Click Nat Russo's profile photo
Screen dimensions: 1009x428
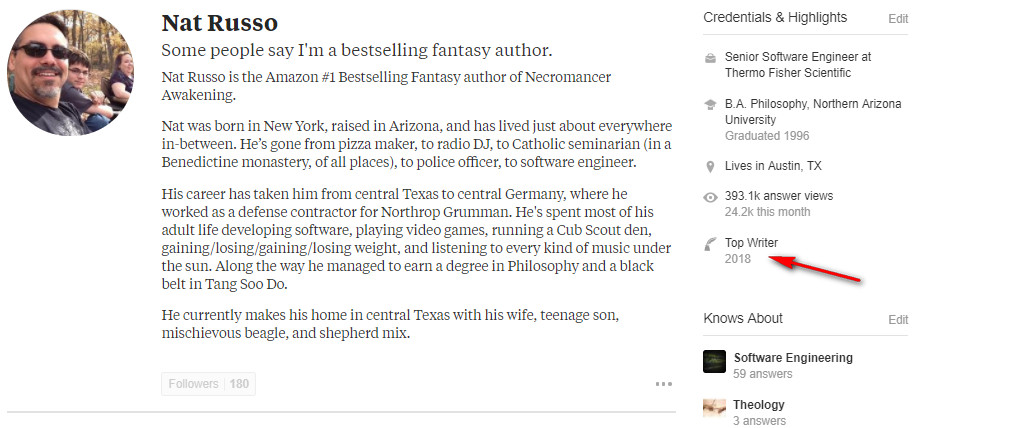click(72, 77)
